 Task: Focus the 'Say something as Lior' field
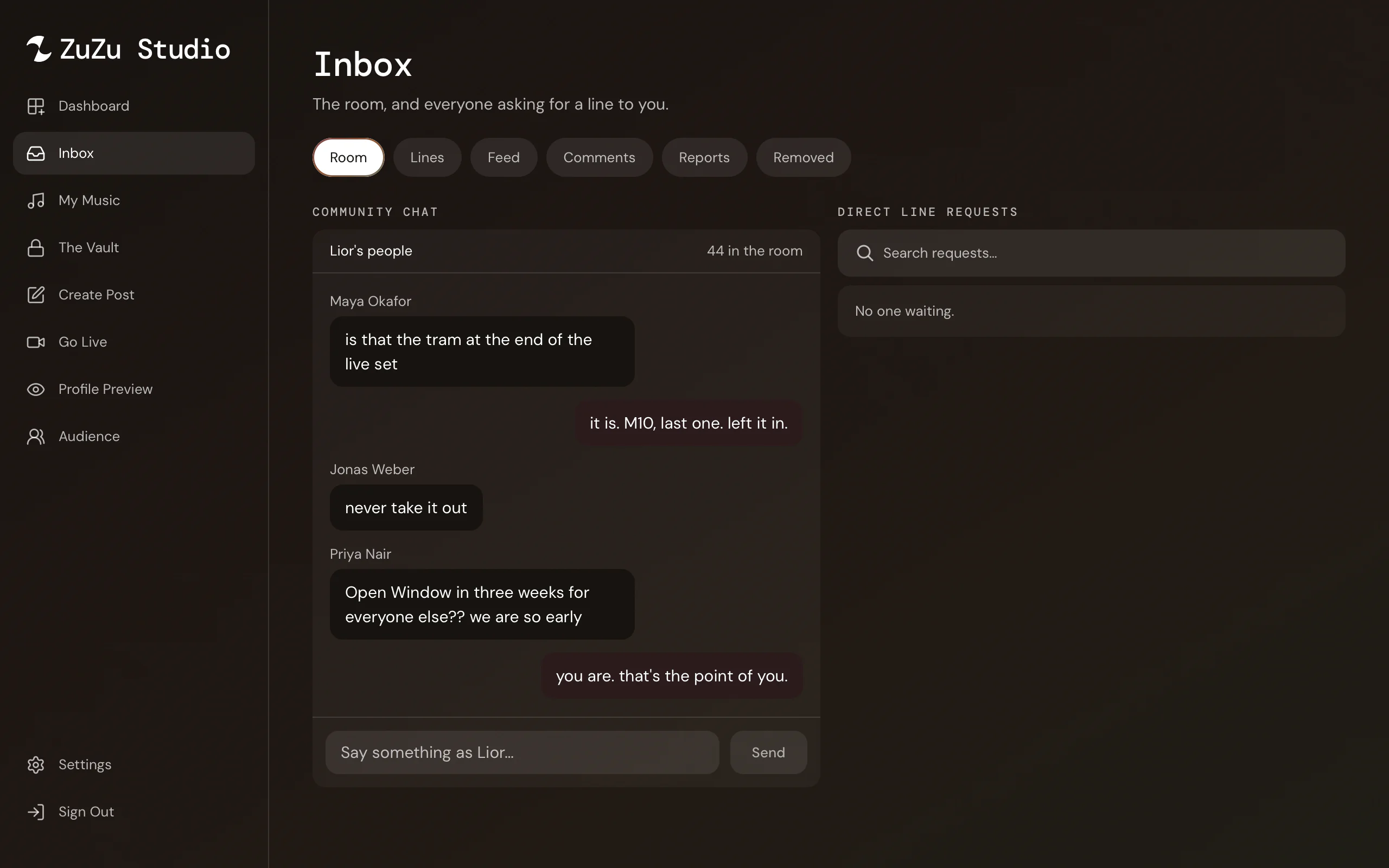coord(522,752)
